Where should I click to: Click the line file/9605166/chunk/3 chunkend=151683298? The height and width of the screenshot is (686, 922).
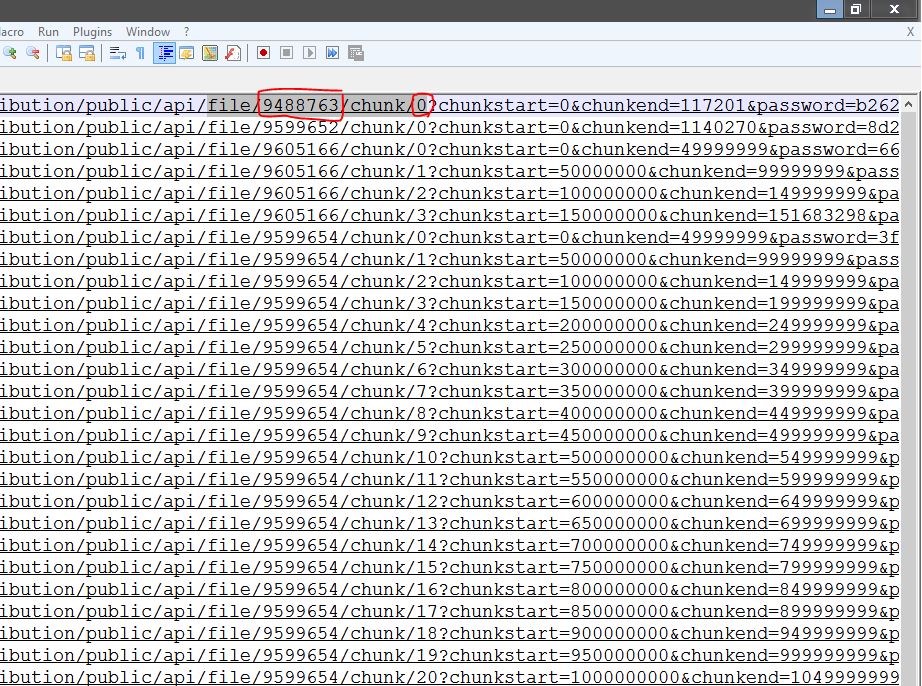point(450,216)
